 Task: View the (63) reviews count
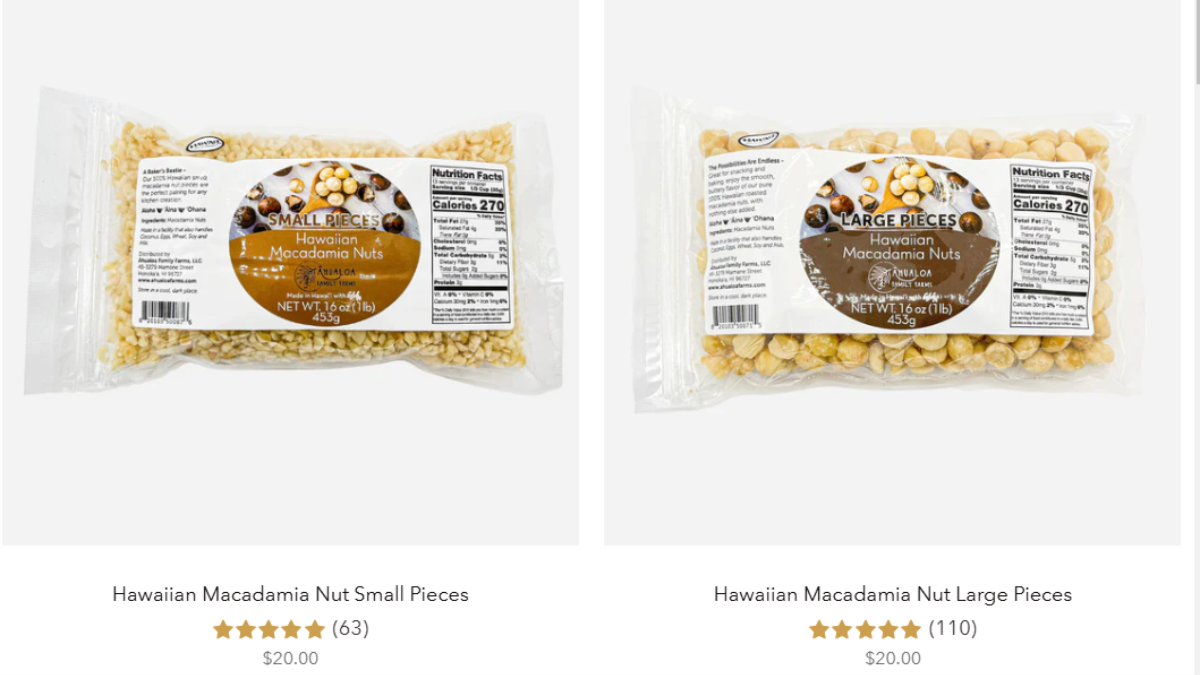[350, 629]
